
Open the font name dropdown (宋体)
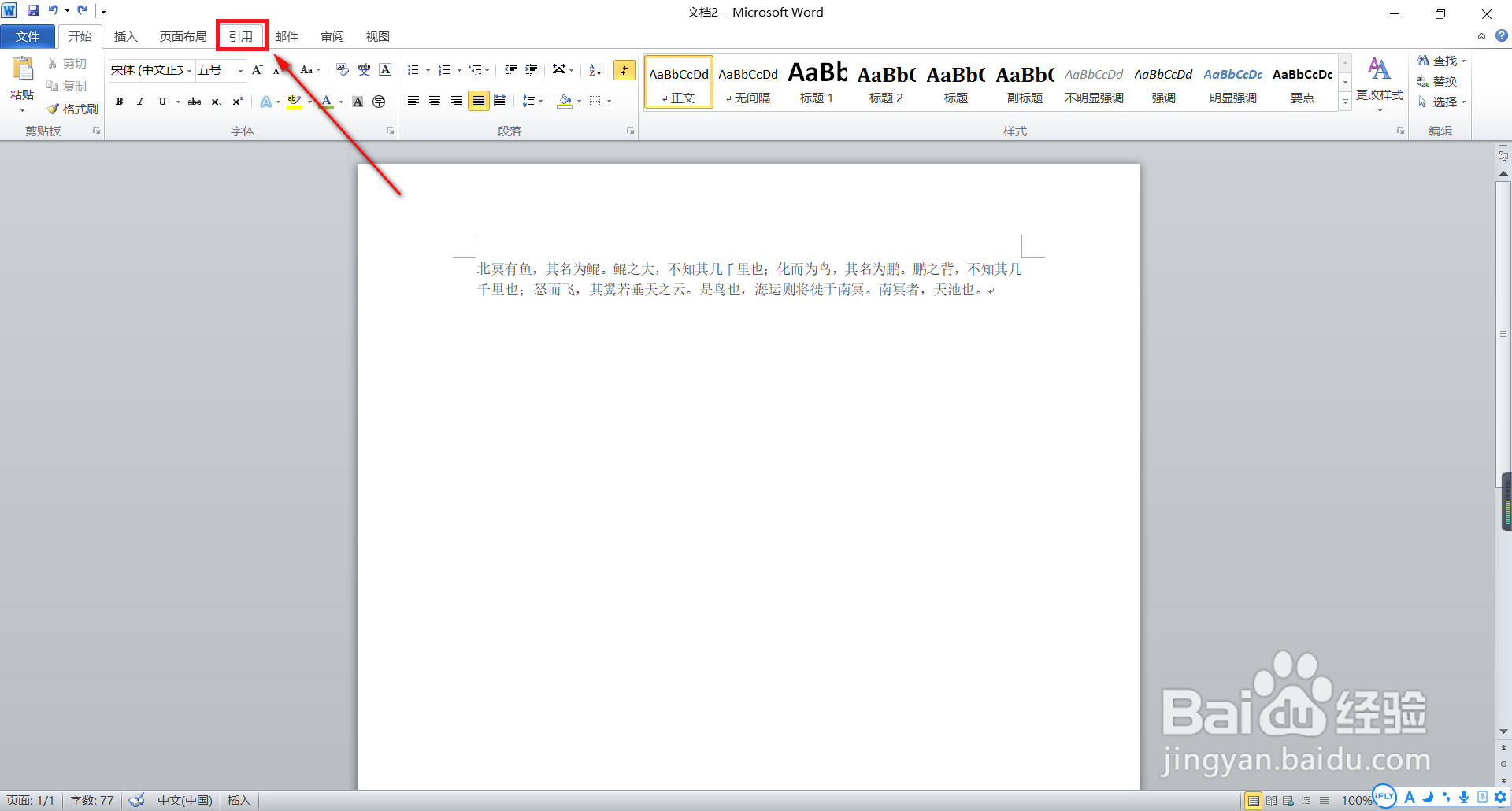tap(190, 71)
